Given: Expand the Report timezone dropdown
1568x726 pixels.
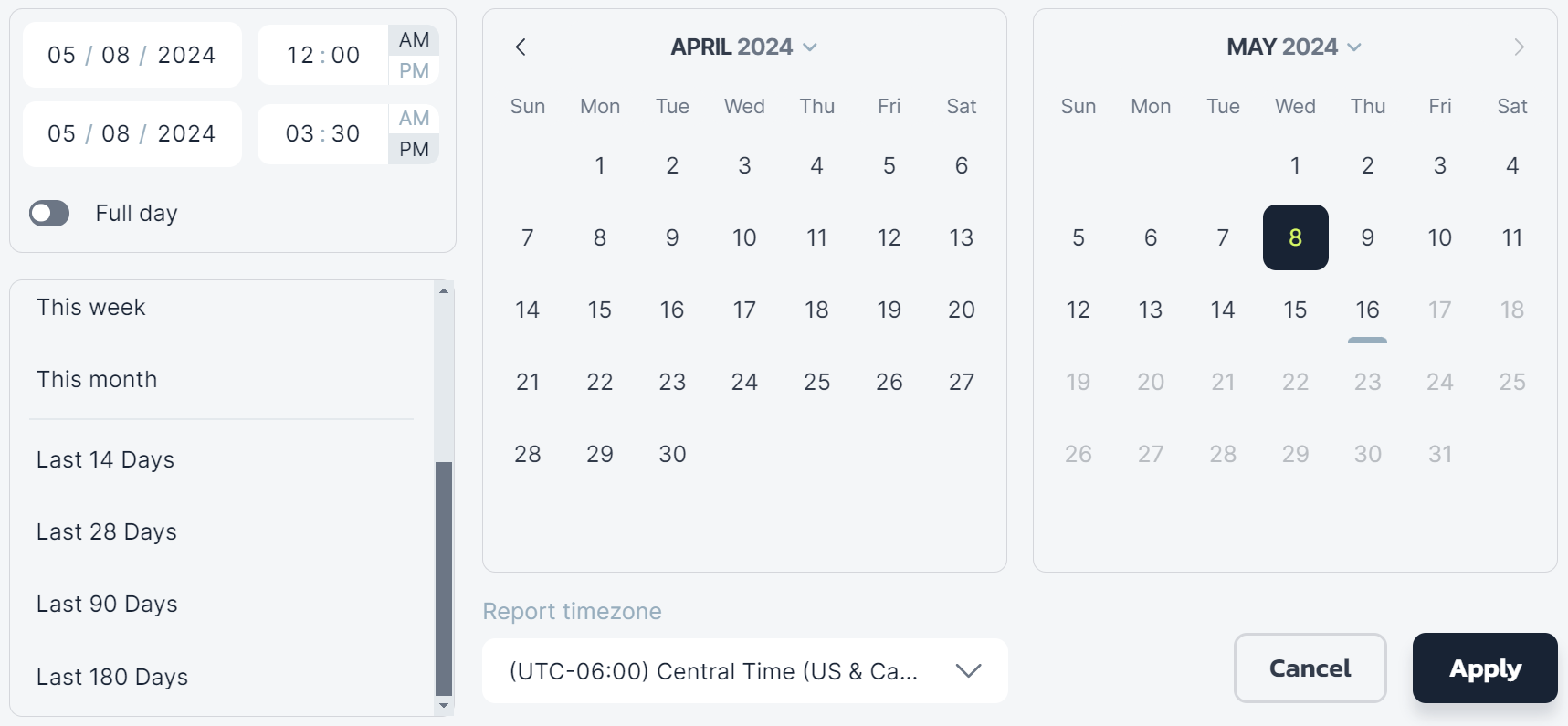Looking at the screenshot, I should (744, 671).
